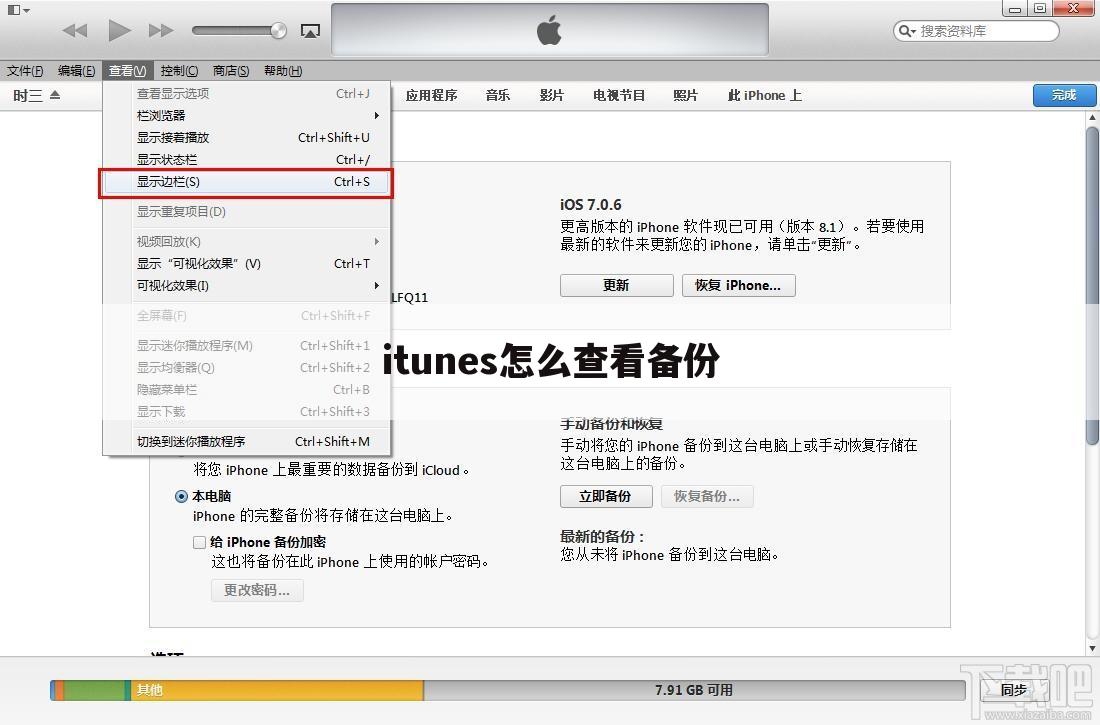Click the 最新的备份 label text
The height and width of the screenshot is (725, 1100).
[602, 537]
